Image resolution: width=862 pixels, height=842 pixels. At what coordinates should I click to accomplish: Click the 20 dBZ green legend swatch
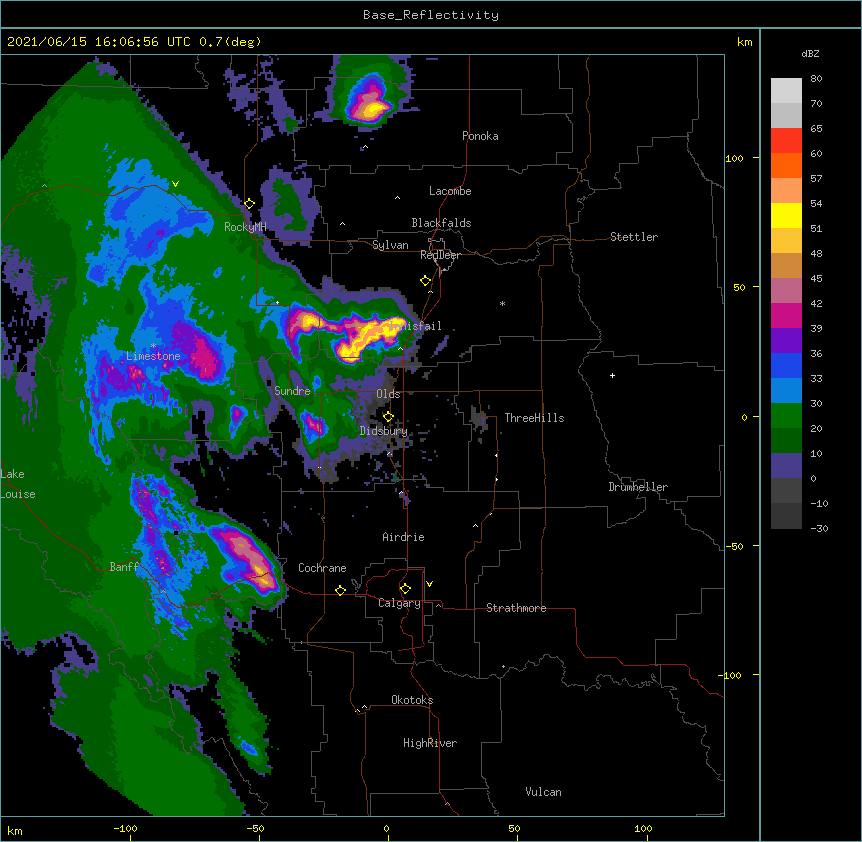coord(786,440)
